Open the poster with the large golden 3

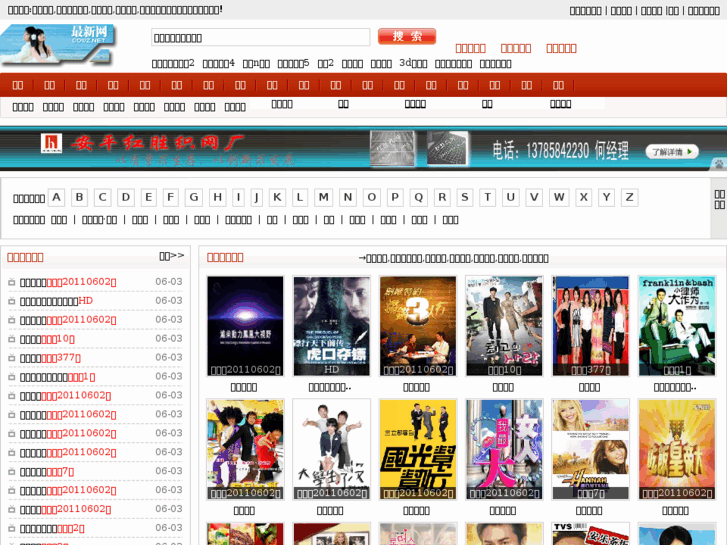(x=418, y=326)
